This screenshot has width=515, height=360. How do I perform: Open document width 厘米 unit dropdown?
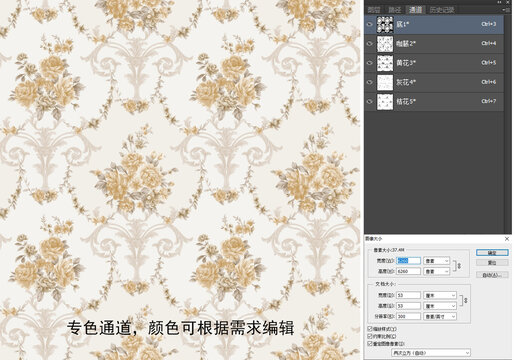click(x=440, y=295)
